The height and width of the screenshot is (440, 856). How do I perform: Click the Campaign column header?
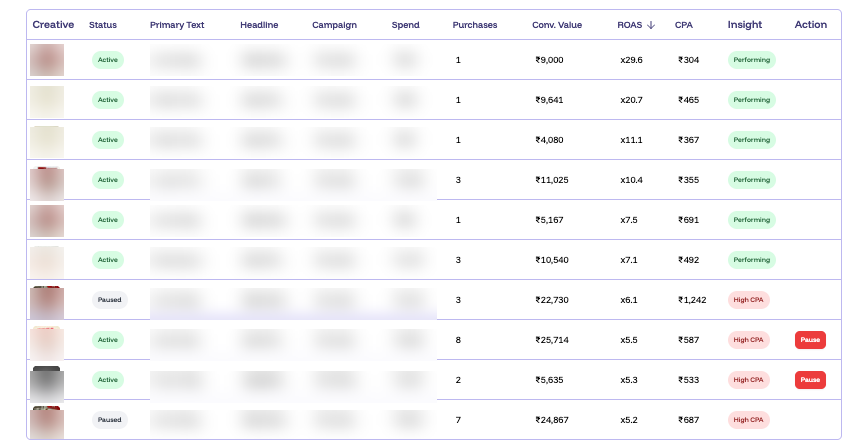334,25
